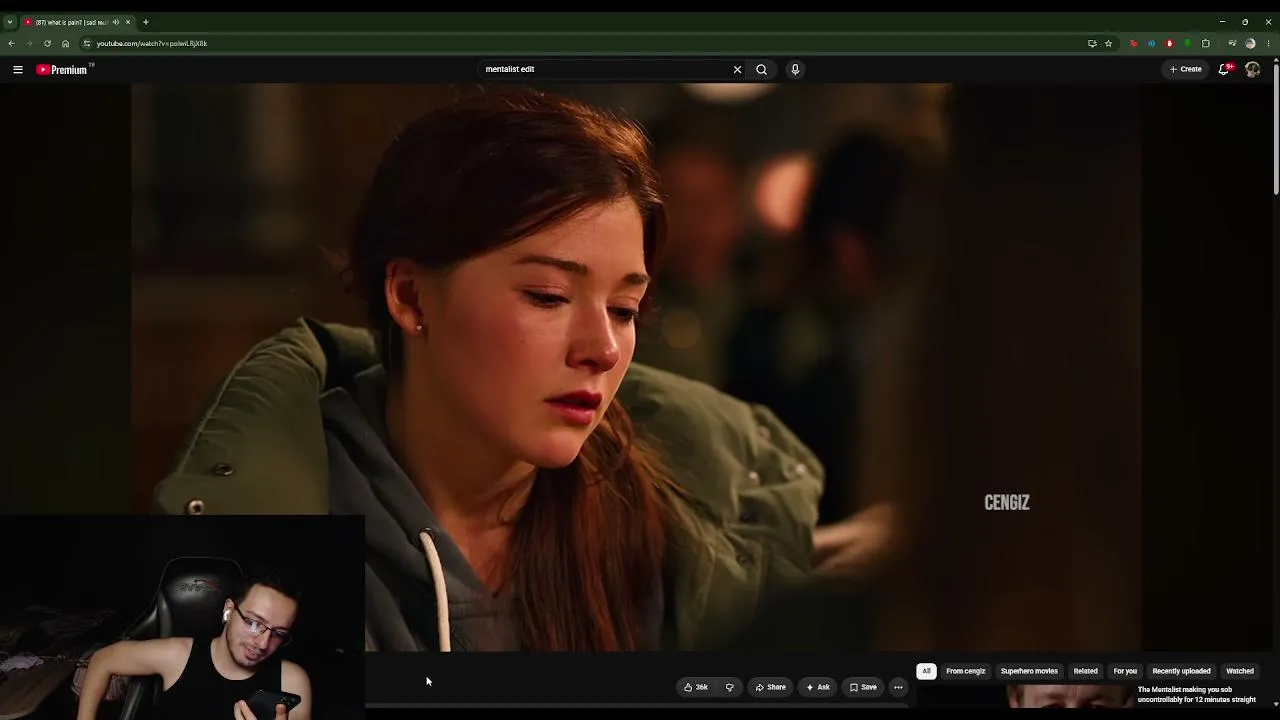View site information in address bar
1280x720 pixels.
[87, 43]
